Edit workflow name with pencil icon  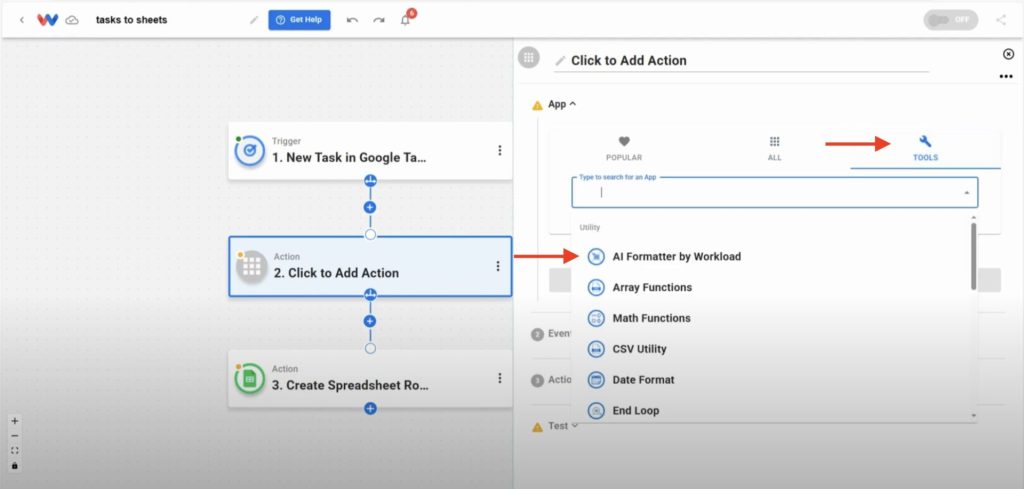tap(253, 20)
